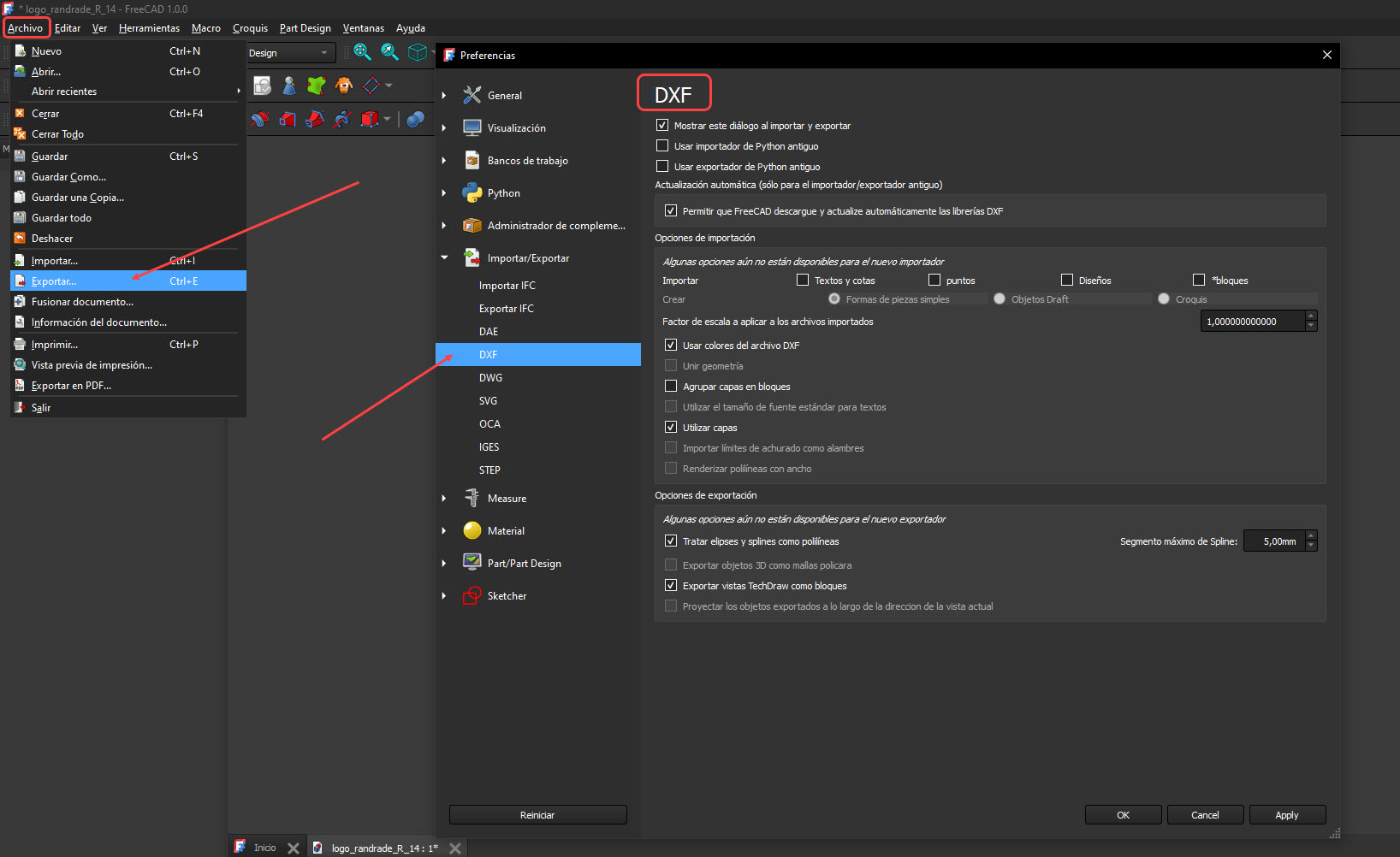Viewport: 1400px width, 857px height.
Task: Click the check geometry figure icon
Action: click(289, 86)
